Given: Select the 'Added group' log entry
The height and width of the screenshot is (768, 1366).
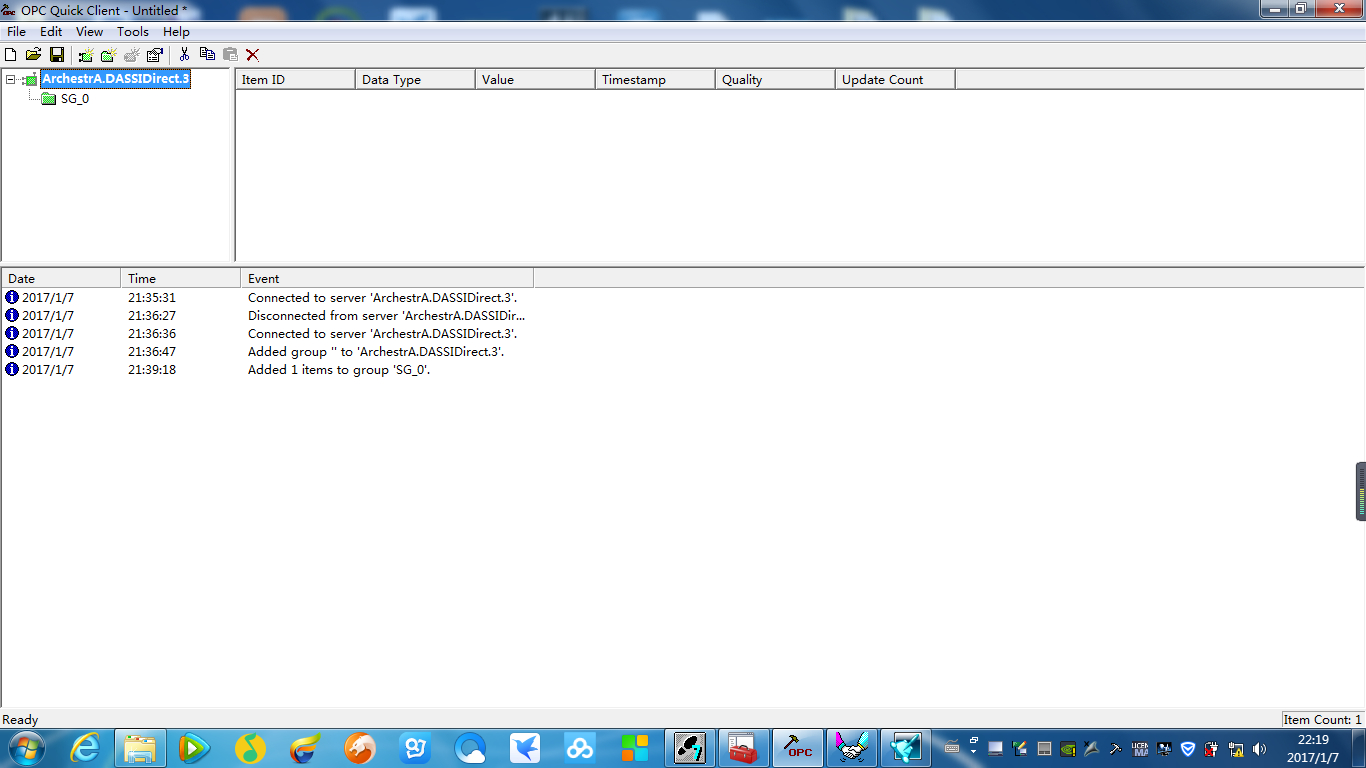Looking at the screenshot, I should pos(376,352).
